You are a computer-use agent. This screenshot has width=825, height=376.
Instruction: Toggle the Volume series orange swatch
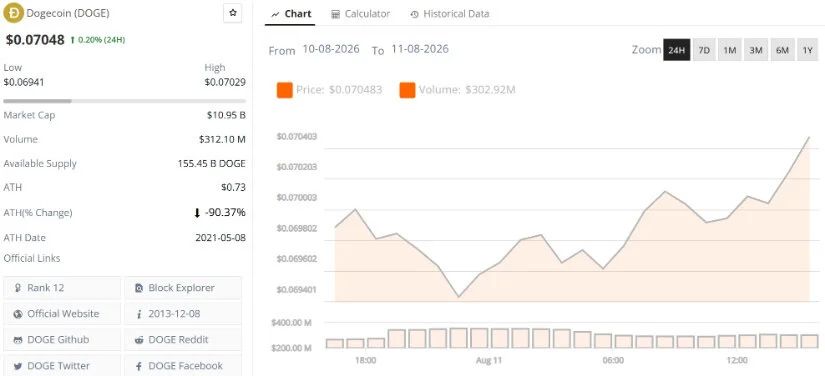pos(407,90)
